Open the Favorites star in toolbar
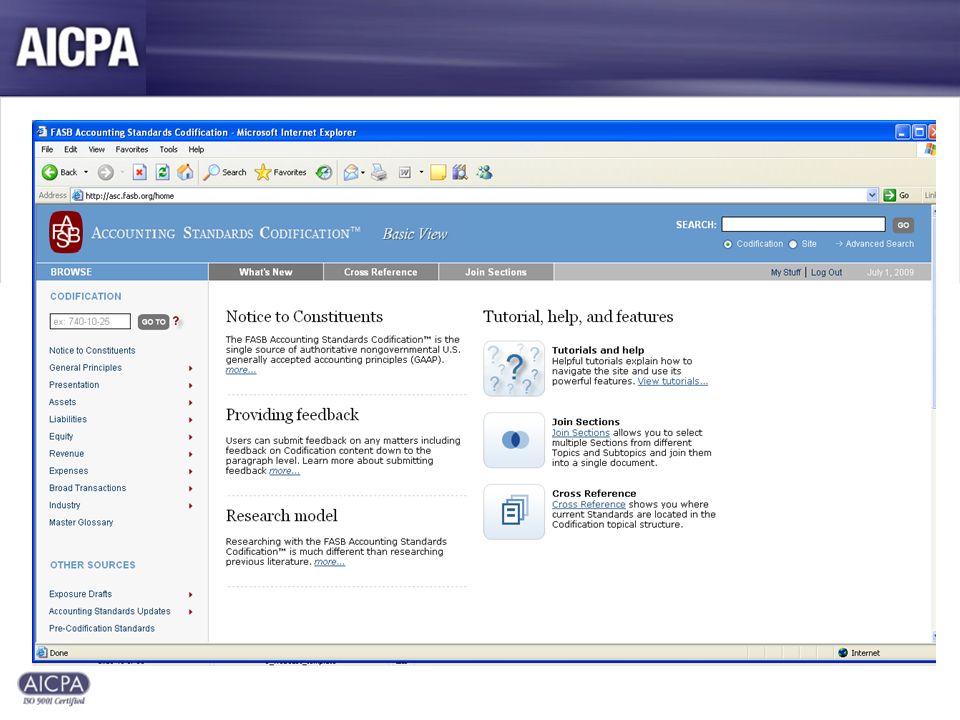 point(263,173)
